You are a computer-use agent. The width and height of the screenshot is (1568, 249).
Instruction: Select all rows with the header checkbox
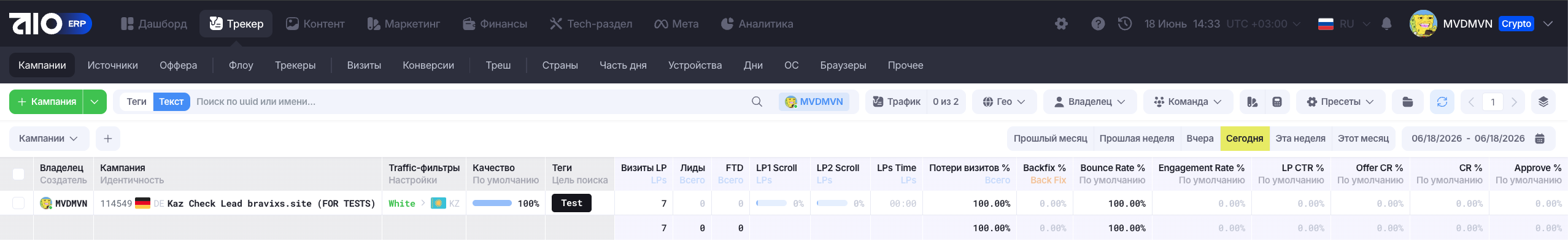pos(18,174)
